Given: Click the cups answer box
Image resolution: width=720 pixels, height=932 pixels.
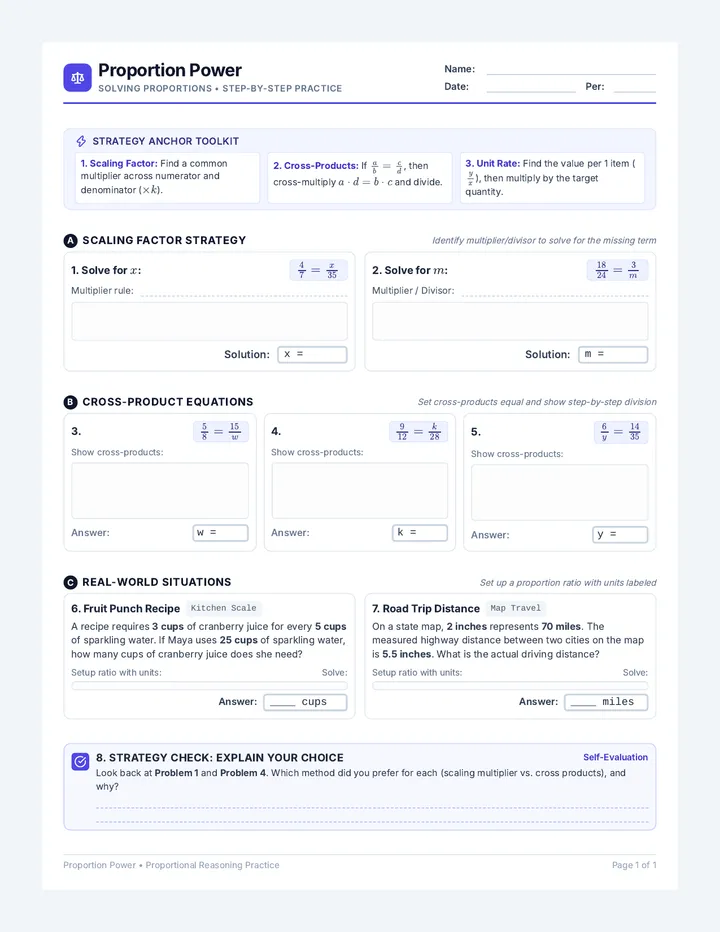Looking at the screenshot, I should [x=306, y=702].
